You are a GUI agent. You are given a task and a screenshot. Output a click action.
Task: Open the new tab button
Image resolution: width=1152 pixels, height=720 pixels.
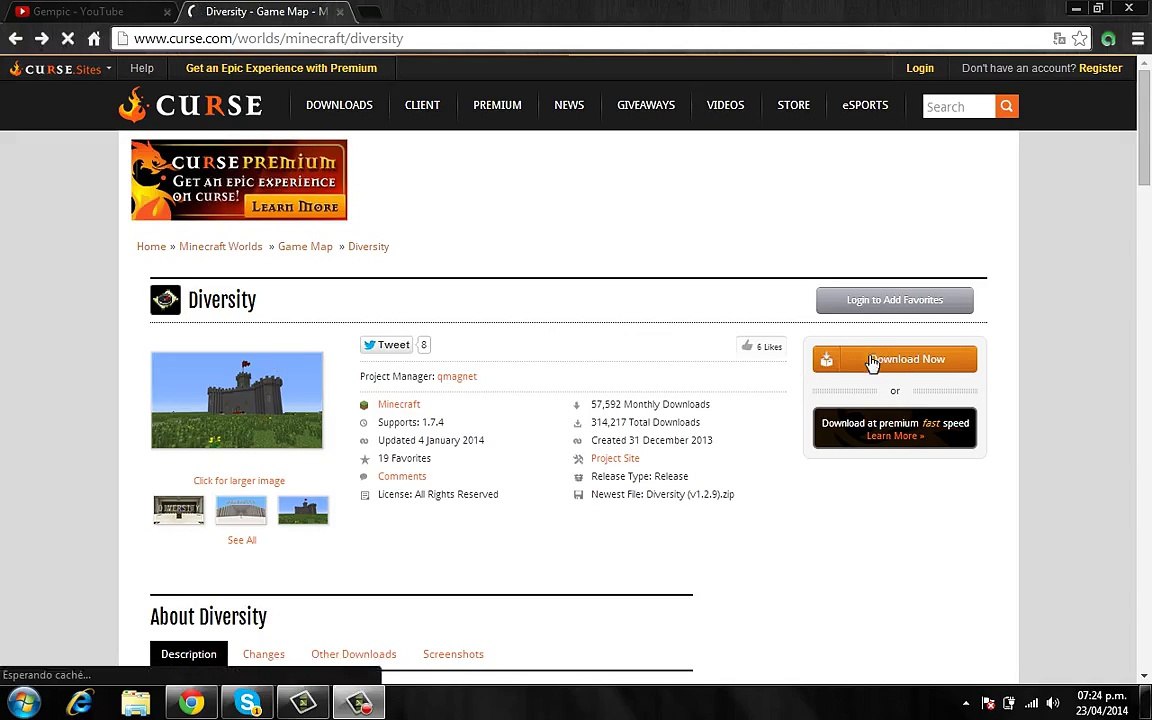pos(370,12)
